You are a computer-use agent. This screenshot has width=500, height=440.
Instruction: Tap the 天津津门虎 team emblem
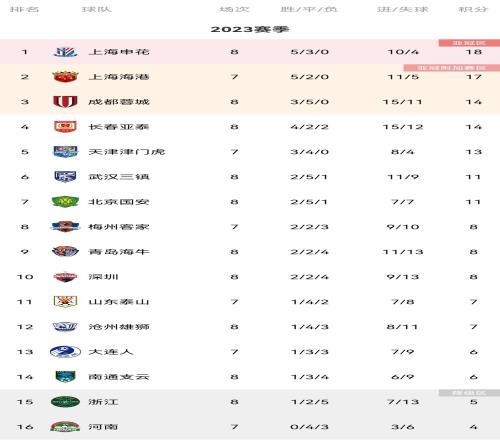pos(65,152)
